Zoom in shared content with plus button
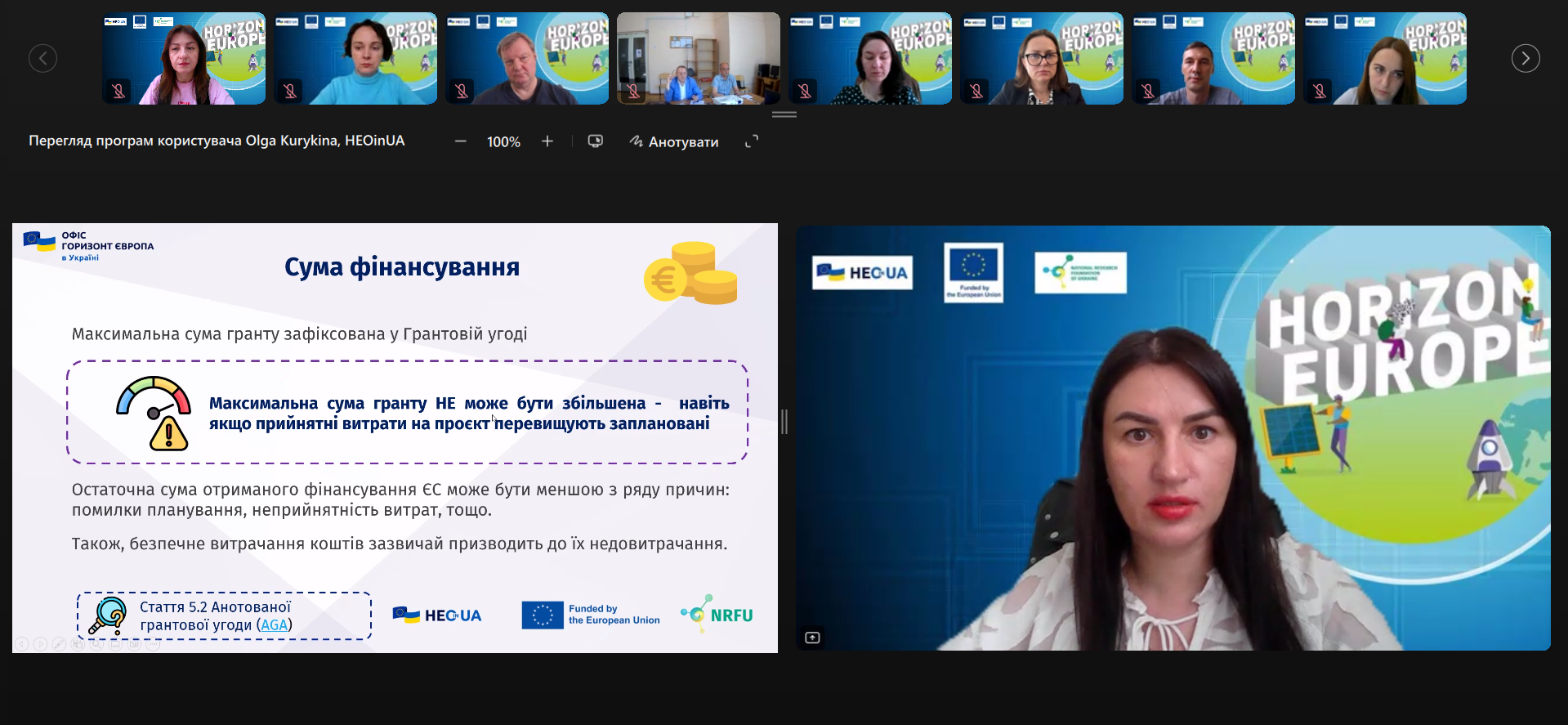The width and height of the screenshot is (1568, 725). pos(547,141)
